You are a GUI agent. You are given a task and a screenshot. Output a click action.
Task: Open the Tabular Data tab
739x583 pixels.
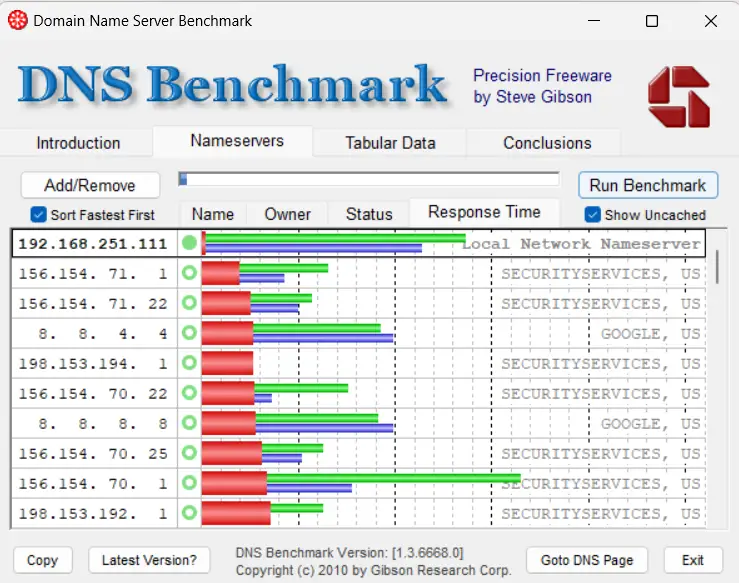click(x=390, y=143)
